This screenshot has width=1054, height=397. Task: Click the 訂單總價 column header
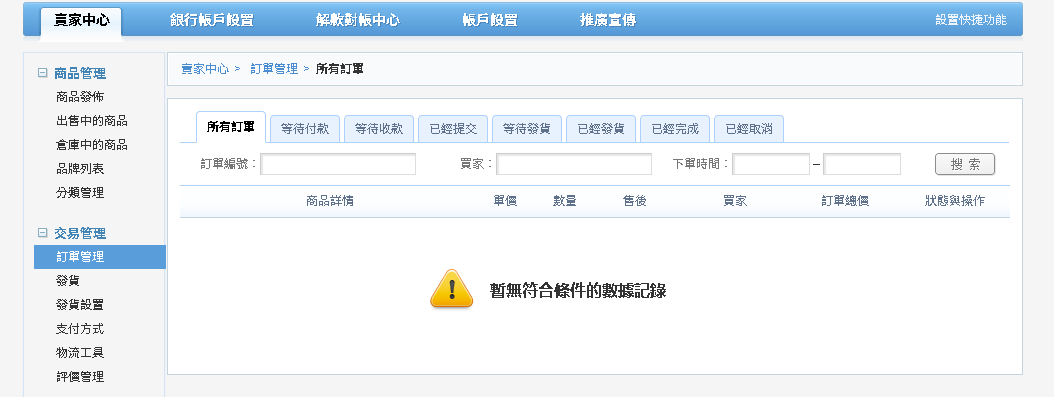tap(845, 201)
